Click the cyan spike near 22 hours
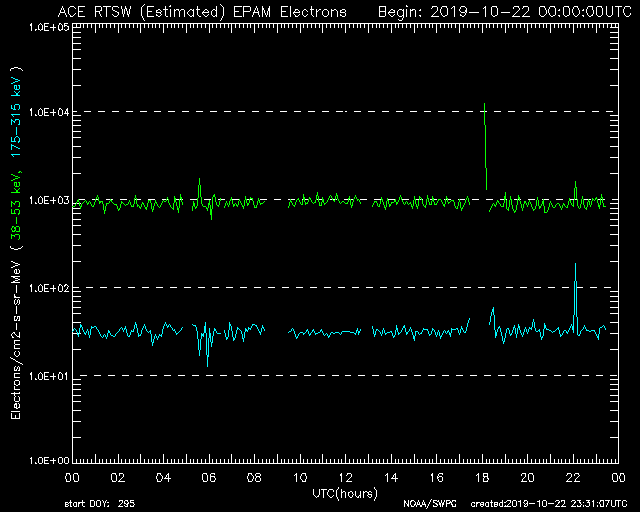 click(x=575, y=285)
